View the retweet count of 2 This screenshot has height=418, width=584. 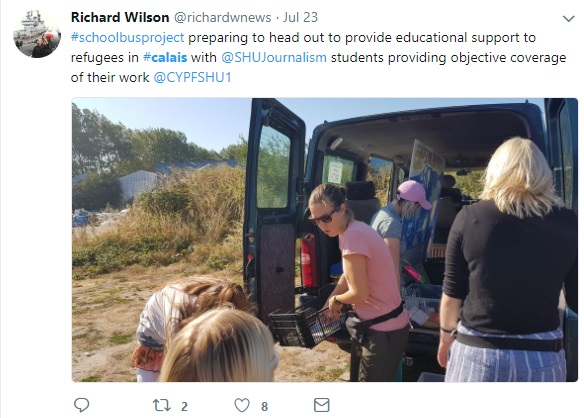184,406
